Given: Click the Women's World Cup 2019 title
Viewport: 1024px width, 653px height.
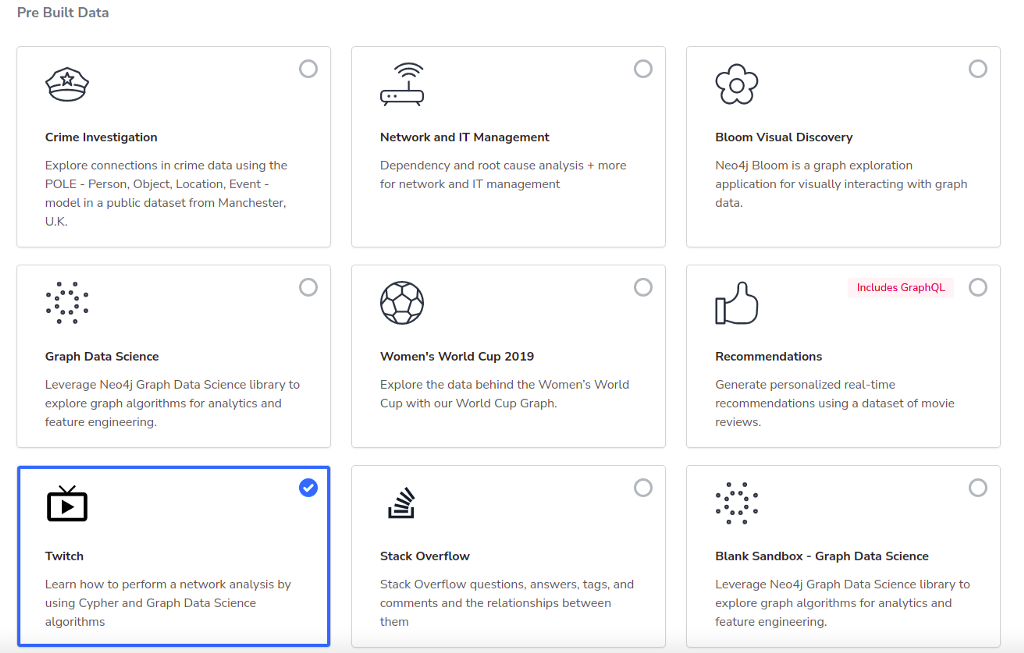Looking at the screenshot, I should pos(457,357).
